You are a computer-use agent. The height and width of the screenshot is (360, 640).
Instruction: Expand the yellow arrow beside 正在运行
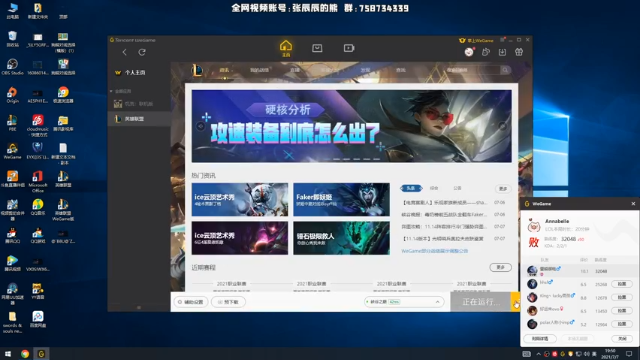[515, 302]
